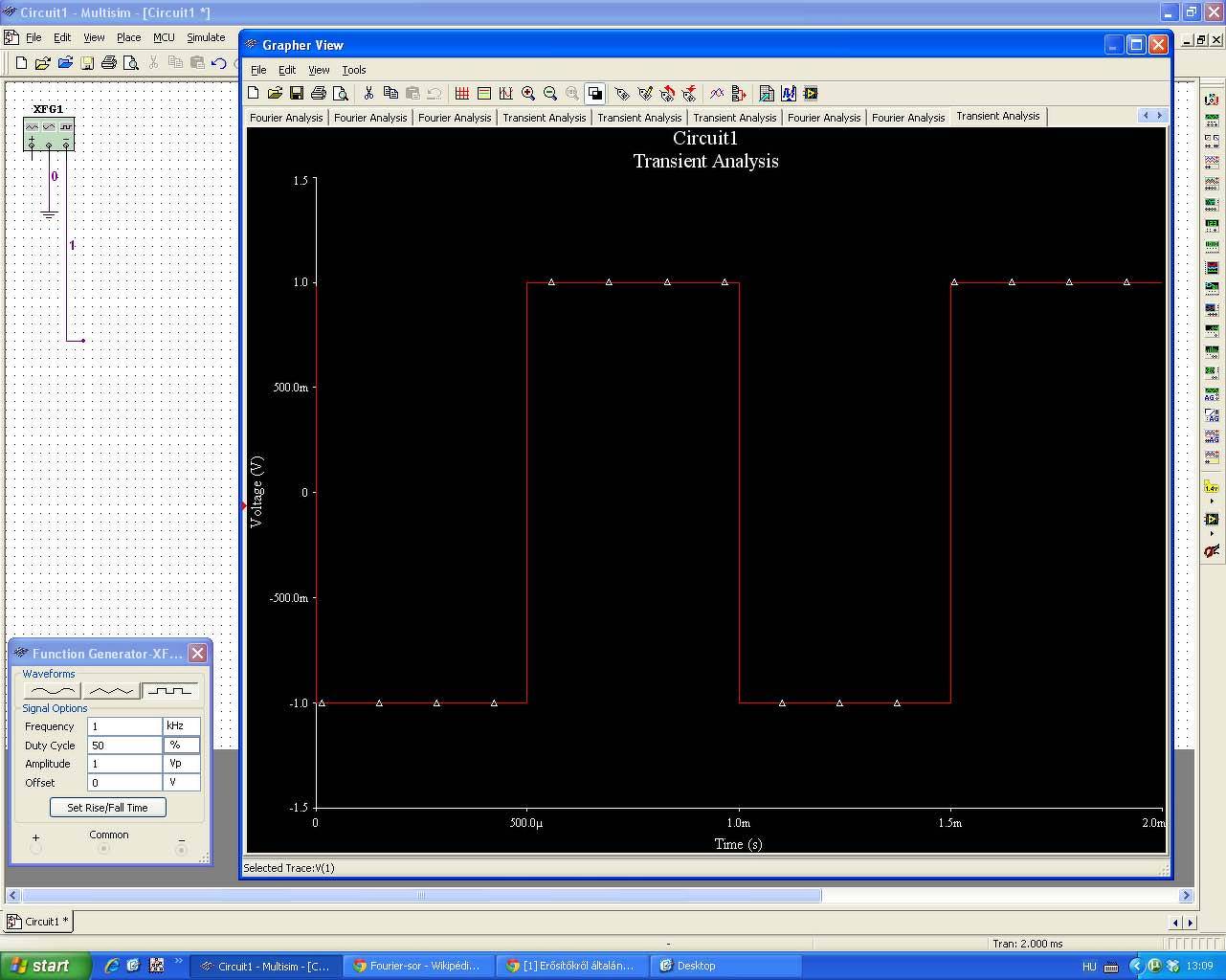Click the Cut scissors icon in Grapher
The image size is (1226, 980).
click(368, 94)
